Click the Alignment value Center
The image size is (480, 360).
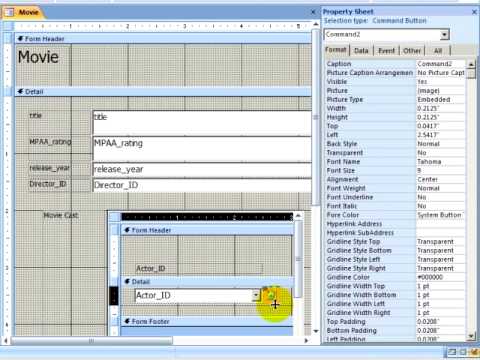pyautogui.click(x=441, y=179)
